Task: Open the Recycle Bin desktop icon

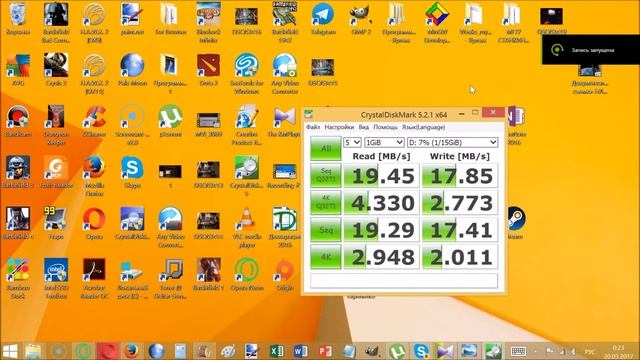Action: point(18,18)
